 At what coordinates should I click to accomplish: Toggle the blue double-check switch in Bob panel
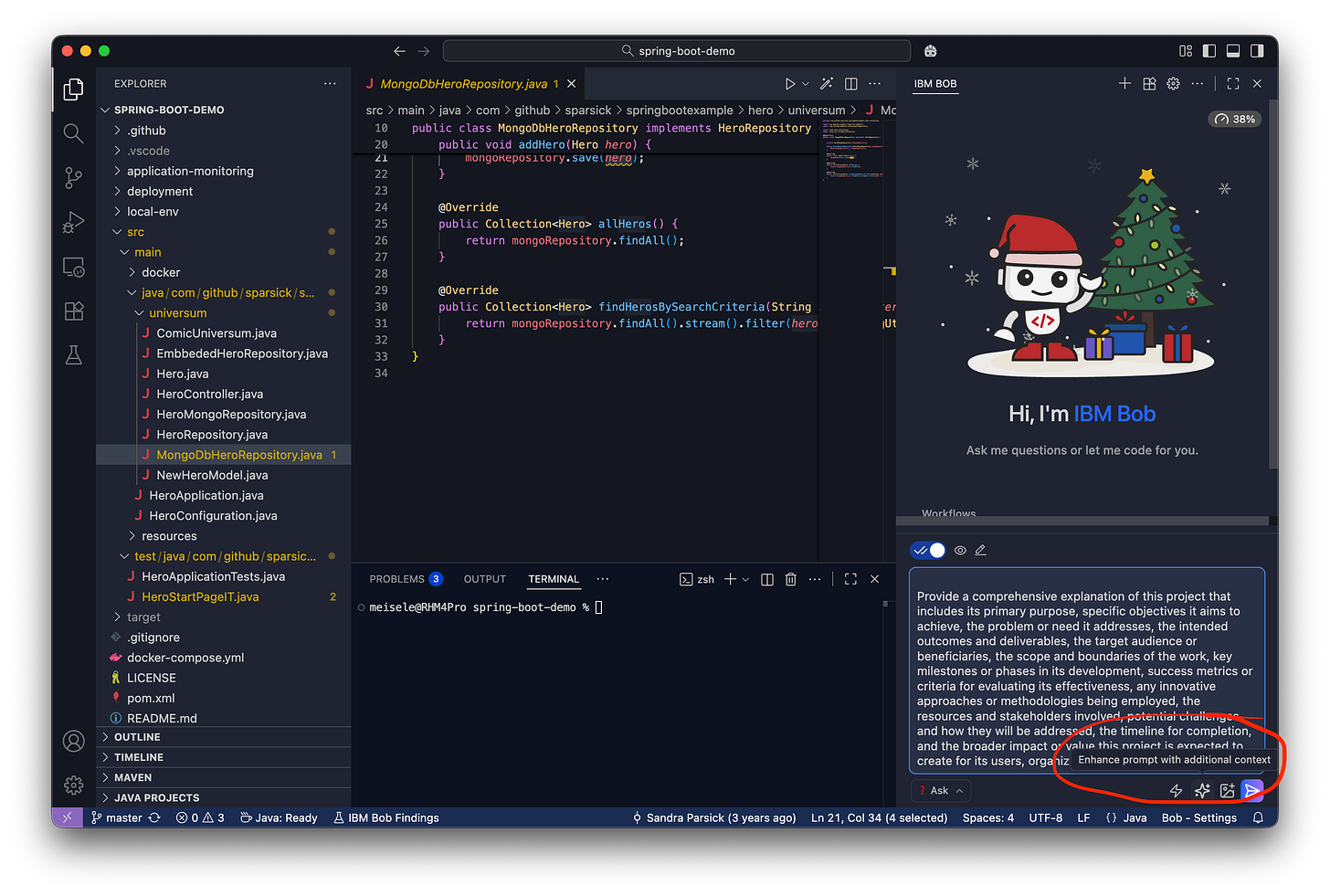click(927, 550)
